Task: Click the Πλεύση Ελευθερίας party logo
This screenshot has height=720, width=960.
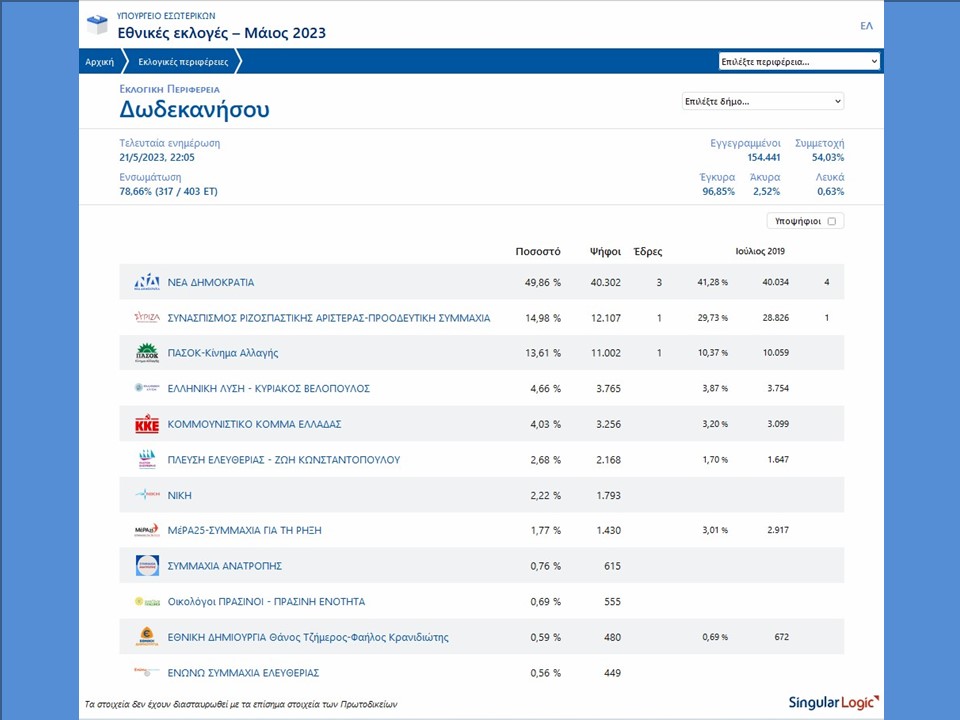Action: [x=147, y=460]
